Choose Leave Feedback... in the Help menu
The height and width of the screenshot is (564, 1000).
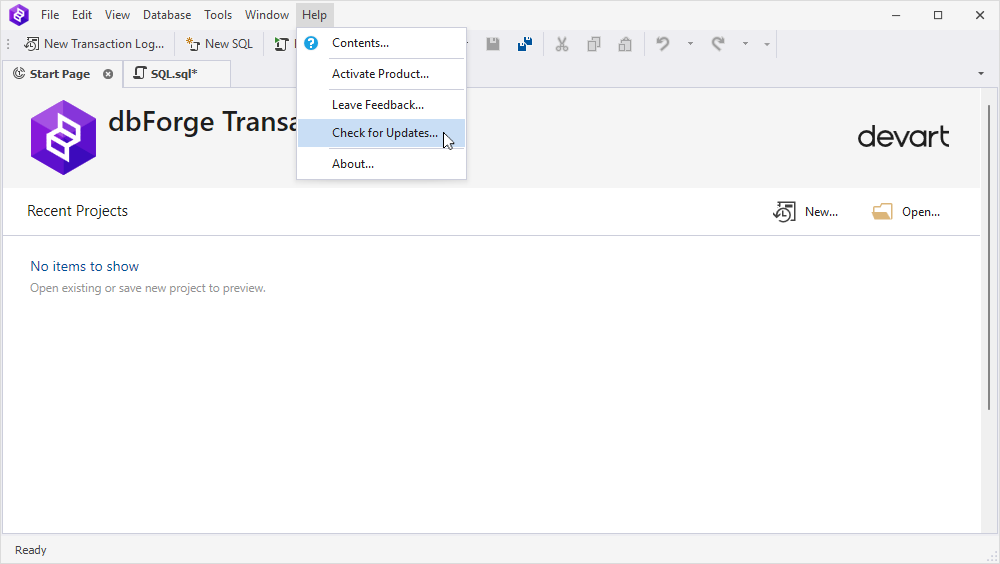click(381, 105)
